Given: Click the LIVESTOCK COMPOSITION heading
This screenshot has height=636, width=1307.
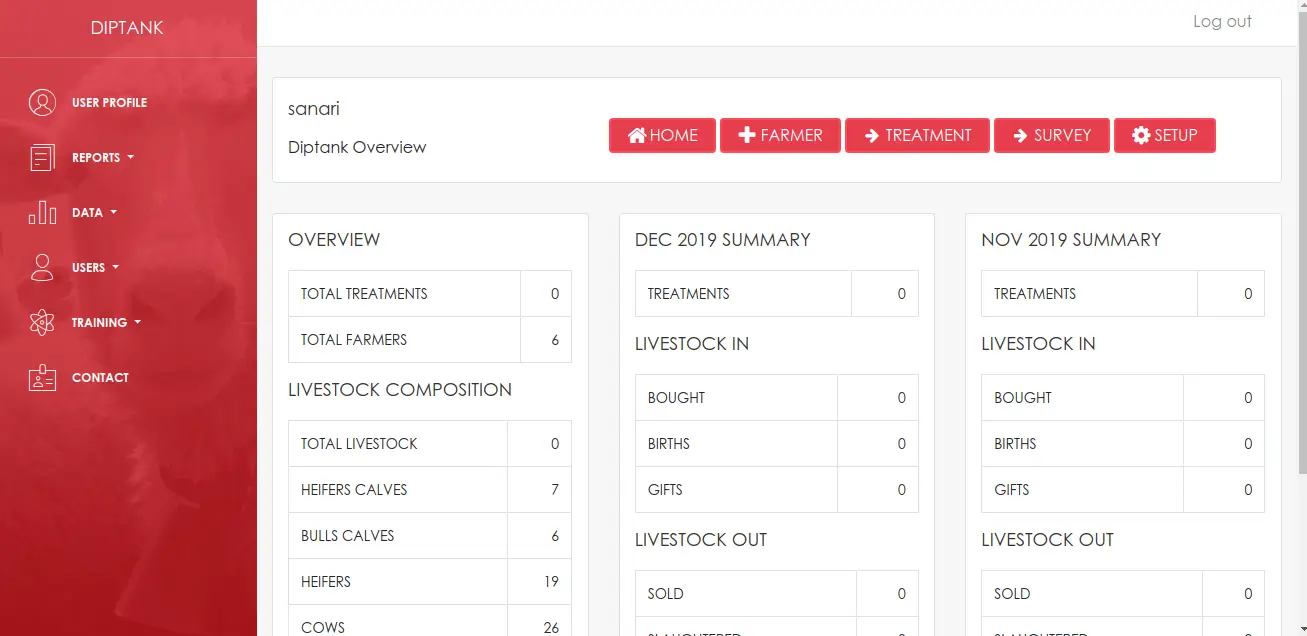Looking at the screenshot, I should click(x=400, y=390).
